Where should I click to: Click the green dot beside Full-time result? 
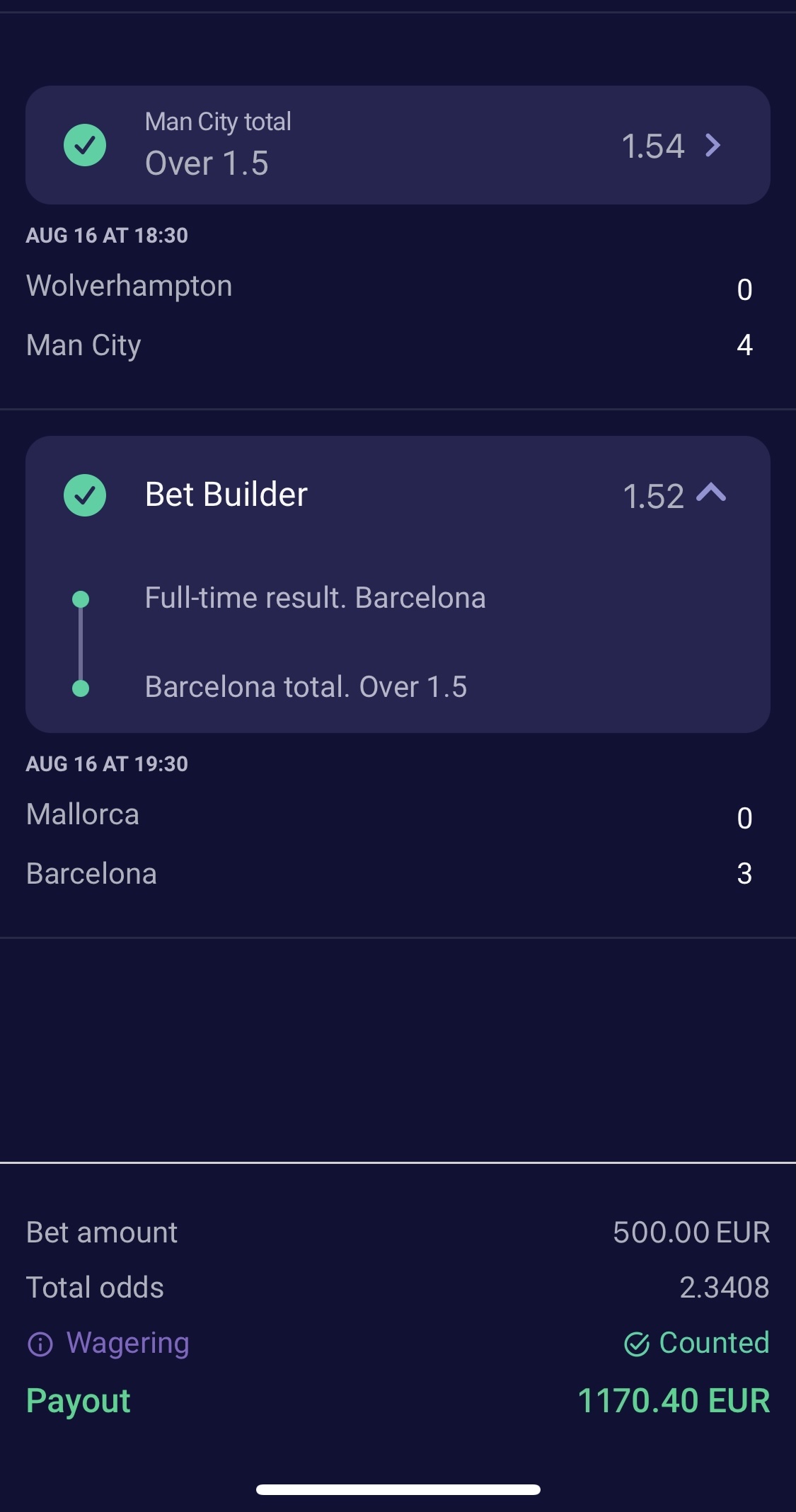[x=81, y=599]
